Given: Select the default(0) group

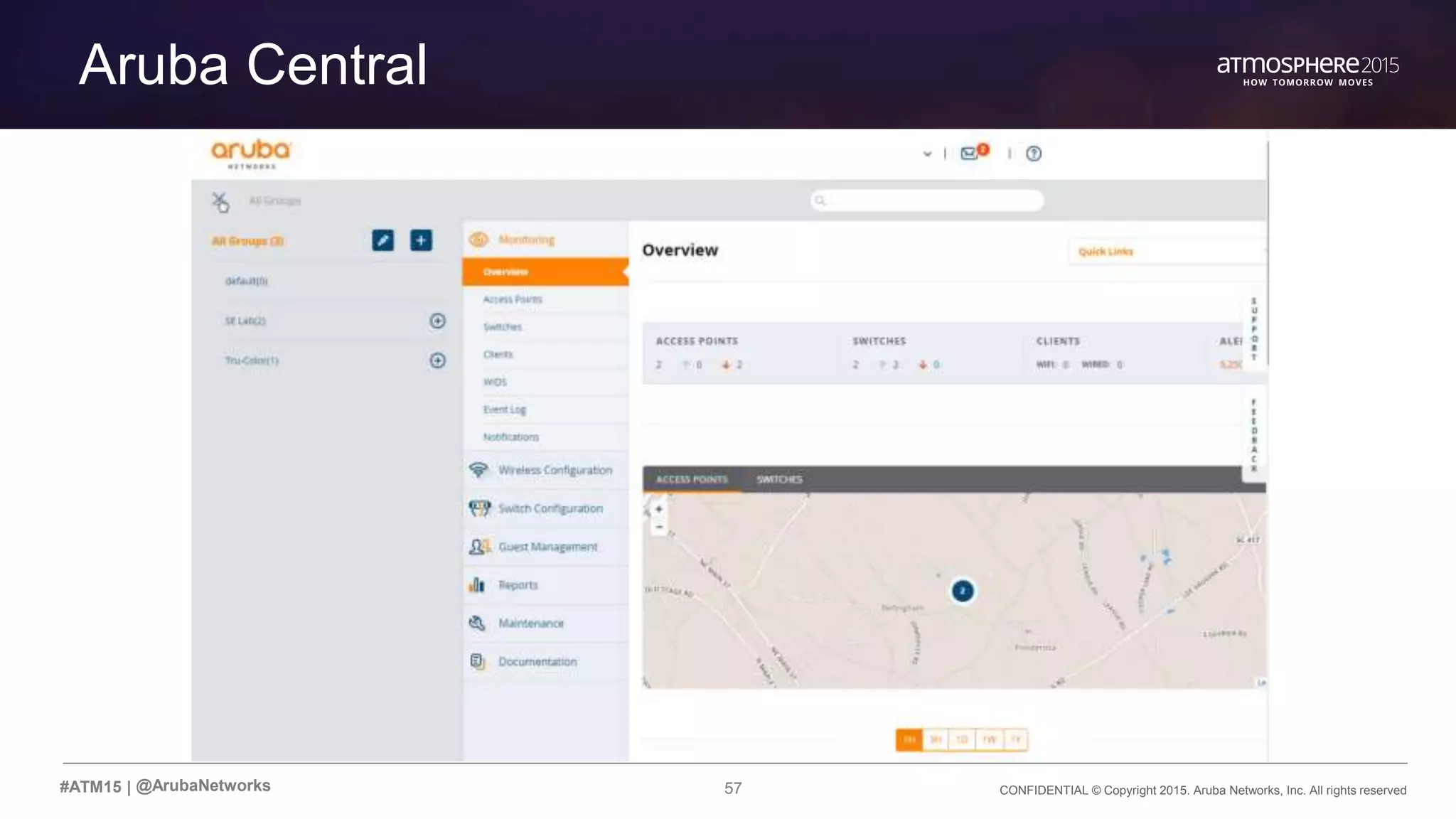Looking at the screenshot, I should coord(247,281).
